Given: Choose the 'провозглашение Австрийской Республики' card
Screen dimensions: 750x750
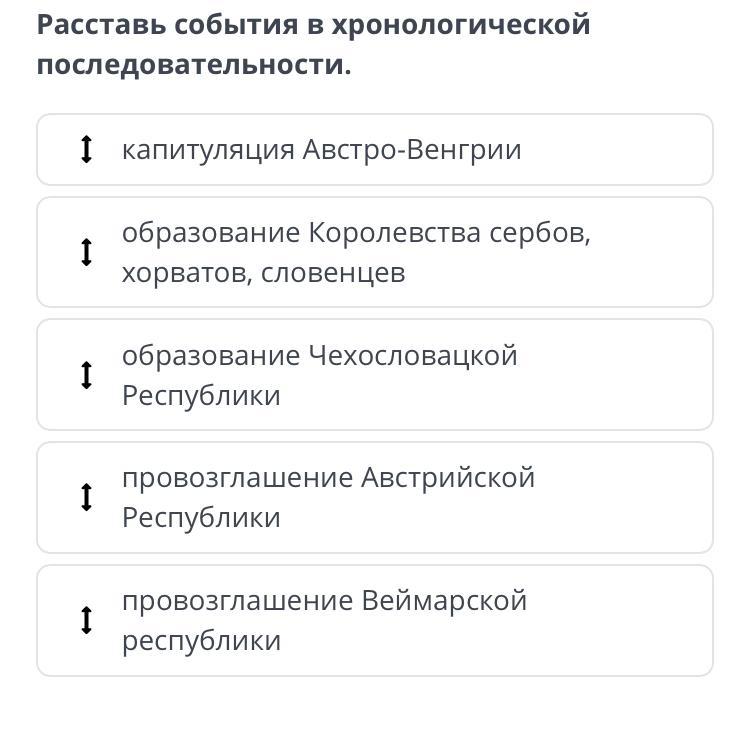Looking at the screenshot, I should coord(374,497).
